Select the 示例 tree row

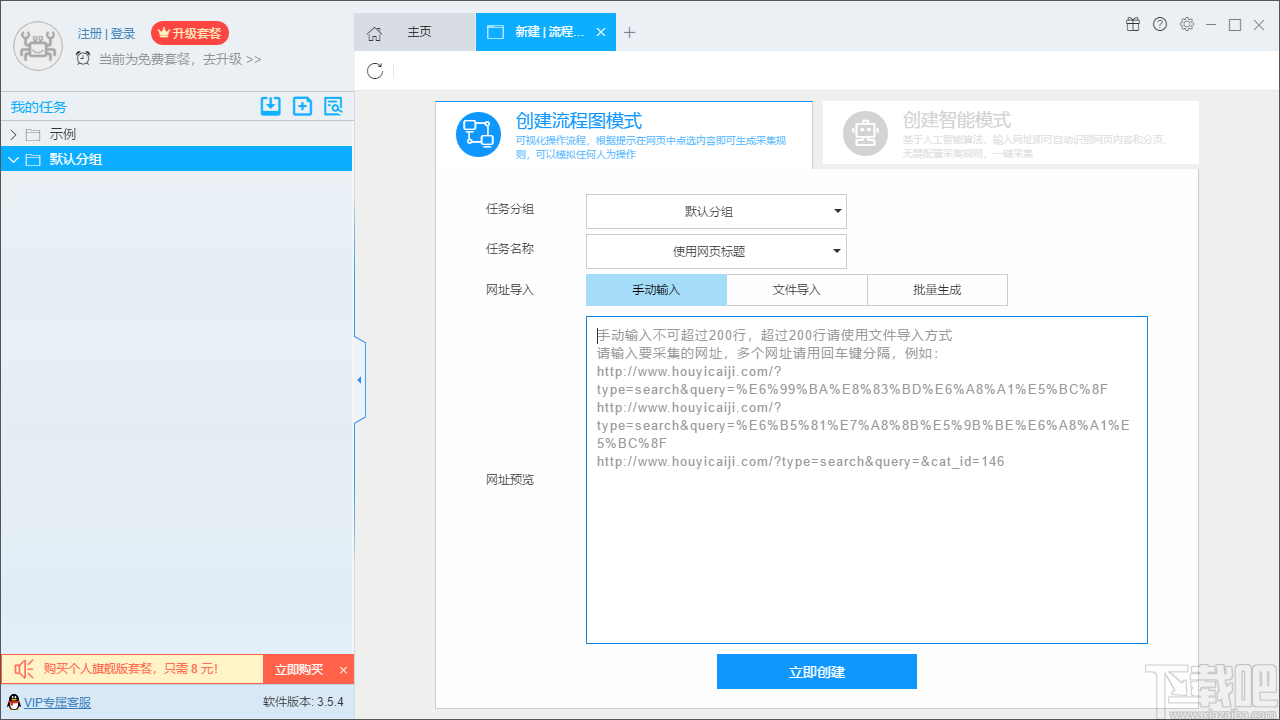click(x=176, y=134)
